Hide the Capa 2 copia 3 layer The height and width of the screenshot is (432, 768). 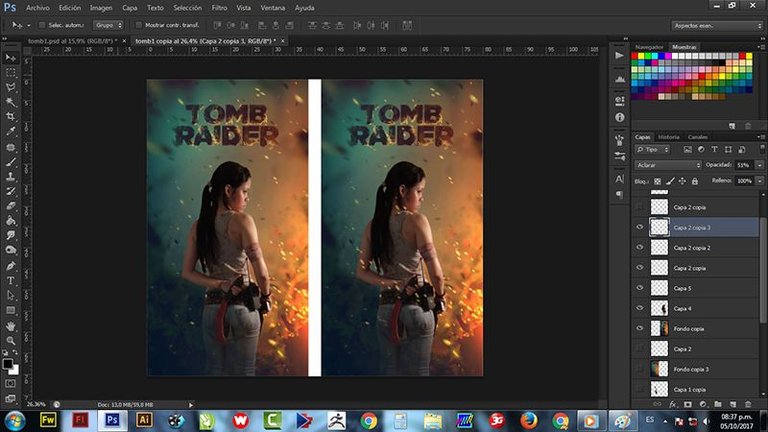tap(640, 227)
